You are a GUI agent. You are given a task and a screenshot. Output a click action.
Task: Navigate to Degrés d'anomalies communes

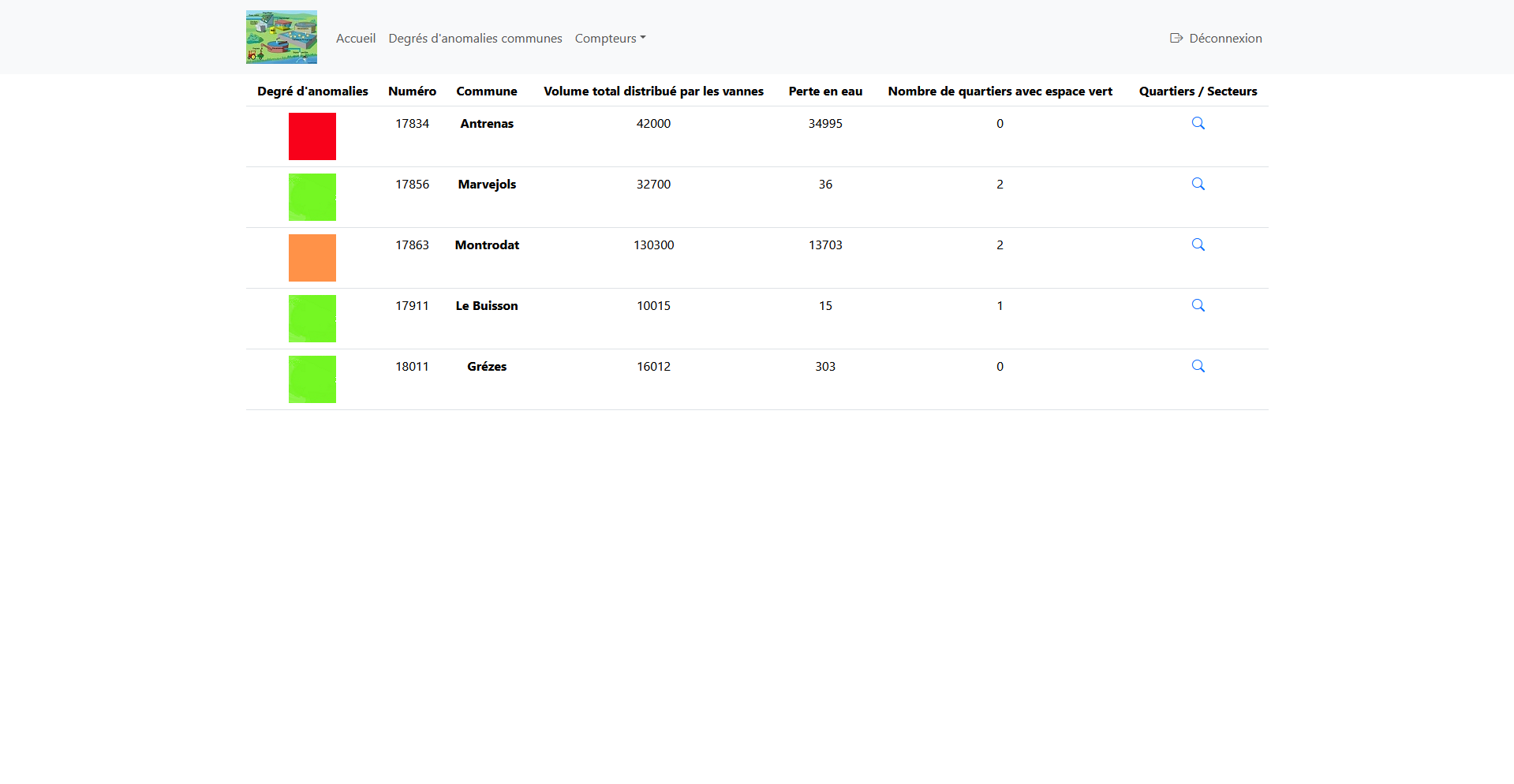coord(474,38)
